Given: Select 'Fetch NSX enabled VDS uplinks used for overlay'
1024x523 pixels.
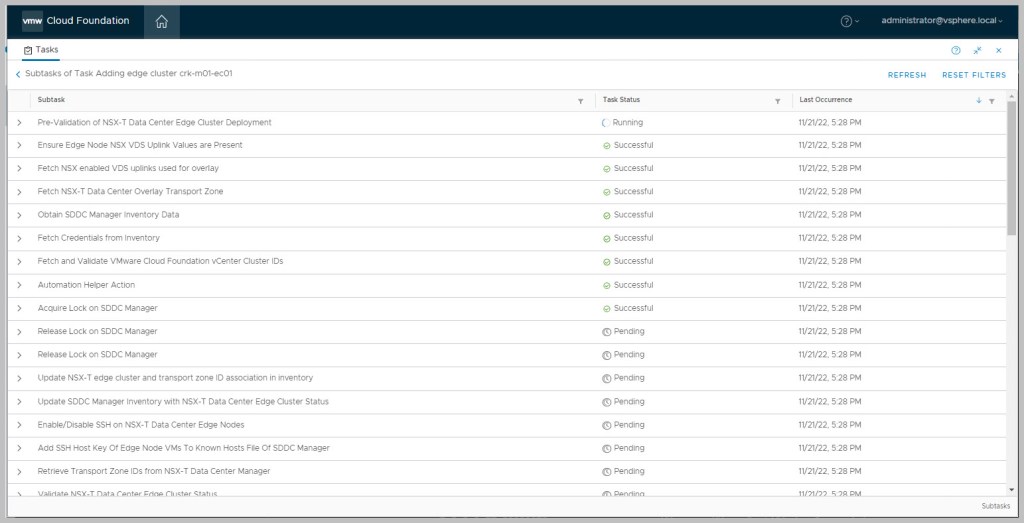Looking at the screenshot, I should 128,168.
